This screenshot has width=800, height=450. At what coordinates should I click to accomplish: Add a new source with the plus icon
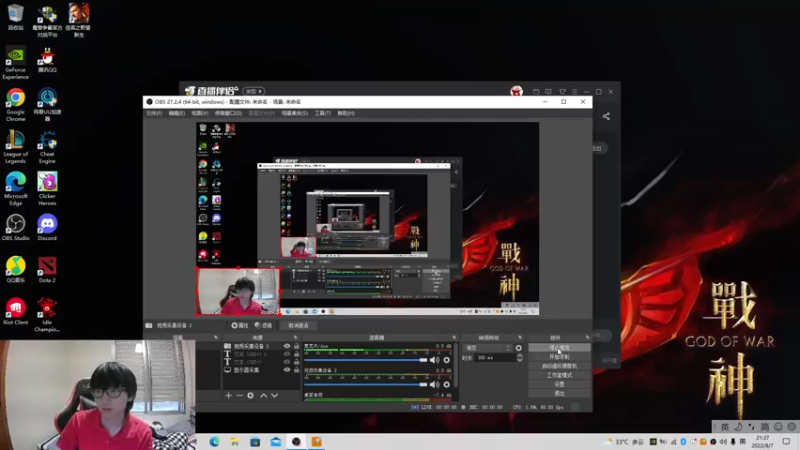click(x=229, y=395)
